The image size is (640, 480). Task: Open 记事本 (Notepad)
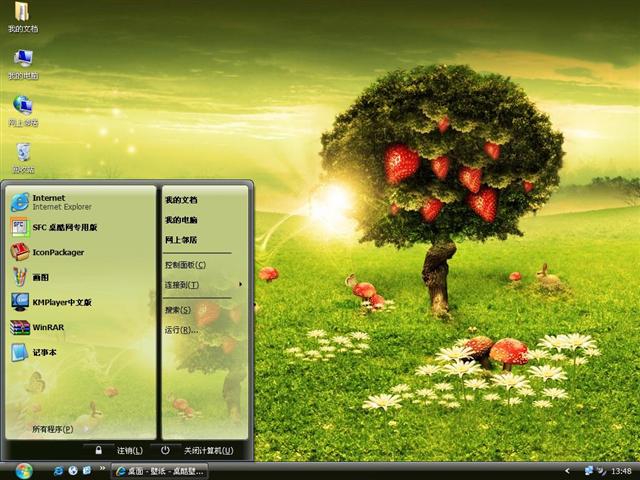45,352
